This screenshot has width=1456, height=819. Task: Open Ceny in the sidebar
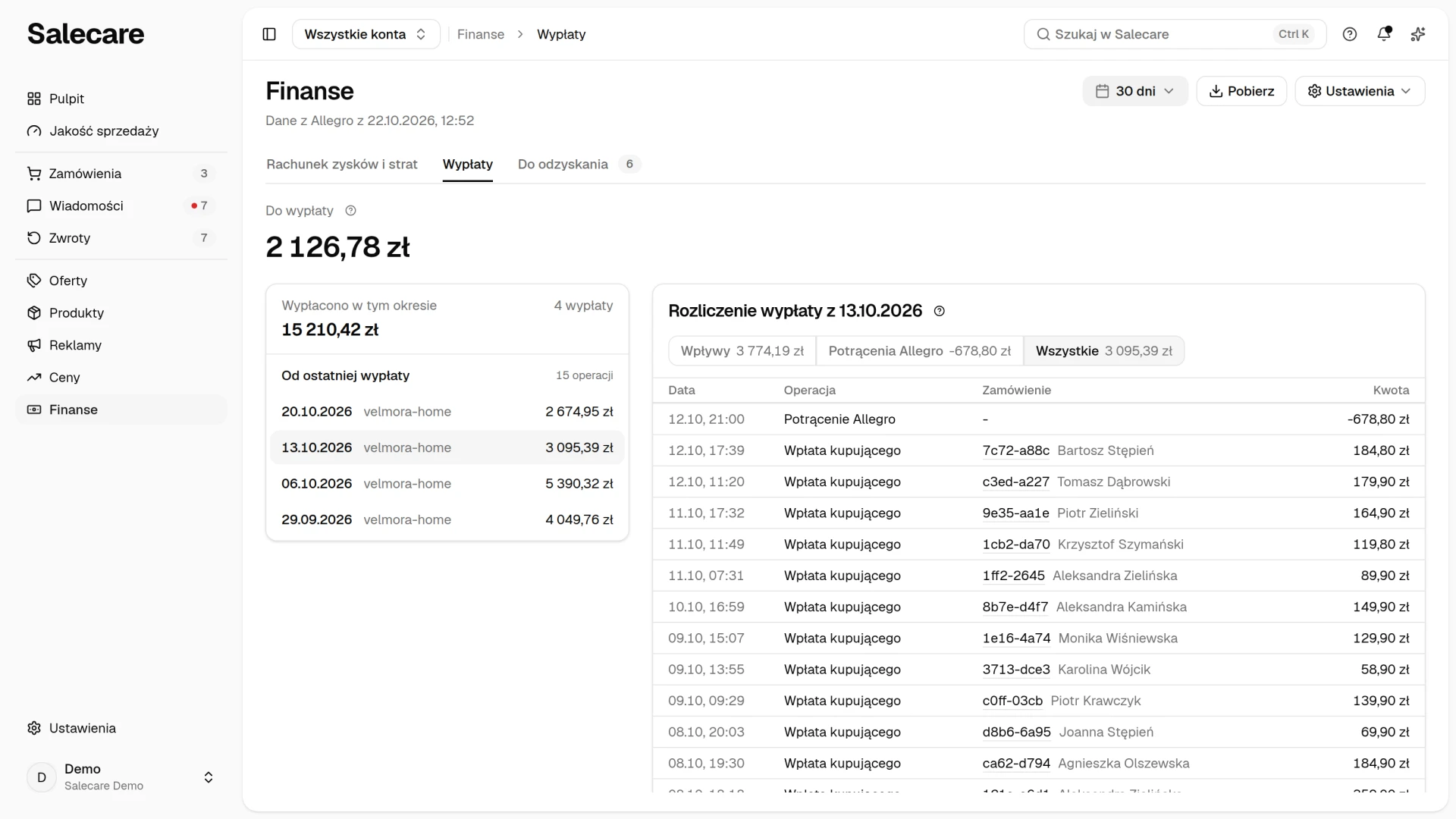[x=121, y=378]
